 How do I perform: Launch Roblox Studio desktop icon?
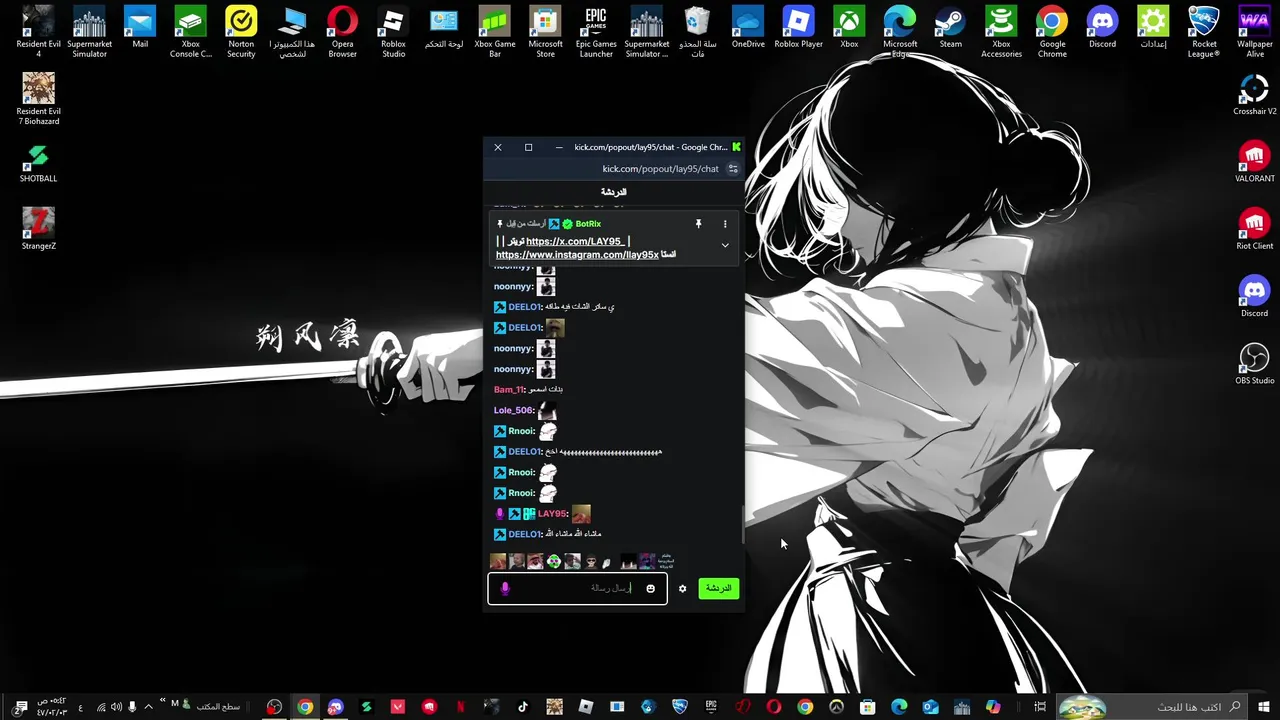tap(393, 31)
